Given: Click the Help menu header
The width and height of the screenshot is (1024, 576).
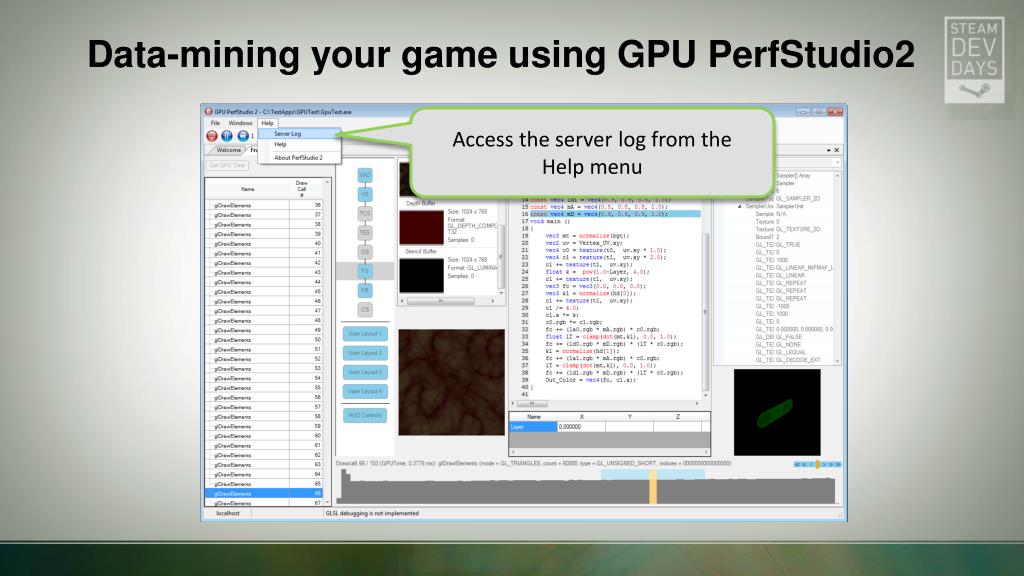Looking at the screenshot, I should [x=268, y=123].
